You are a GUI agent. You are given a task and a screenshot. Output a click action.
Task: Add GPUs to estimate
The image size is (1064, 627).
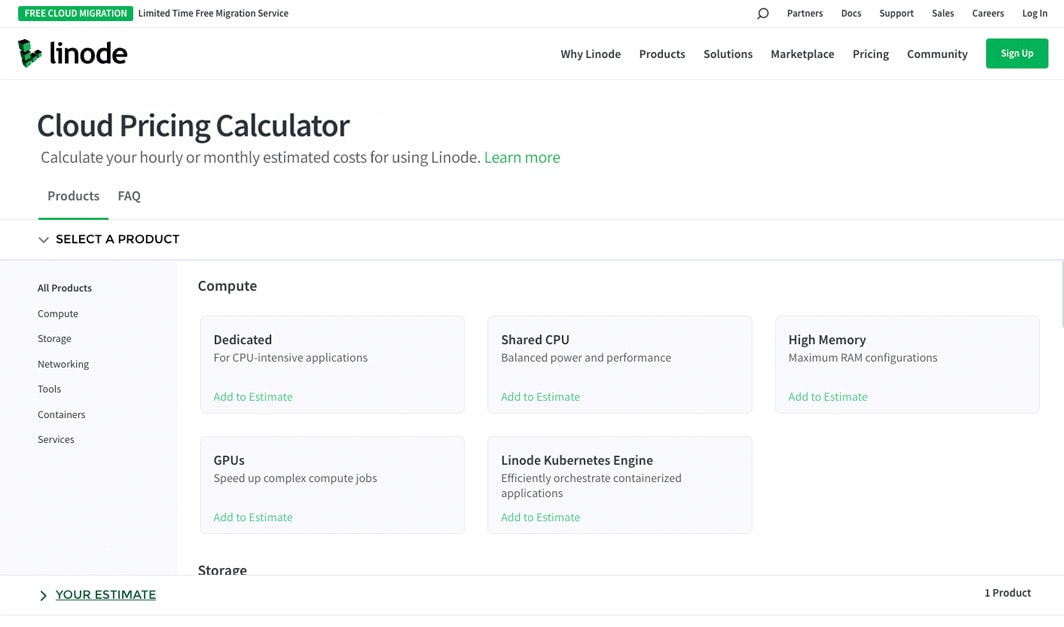click(253, 517)
